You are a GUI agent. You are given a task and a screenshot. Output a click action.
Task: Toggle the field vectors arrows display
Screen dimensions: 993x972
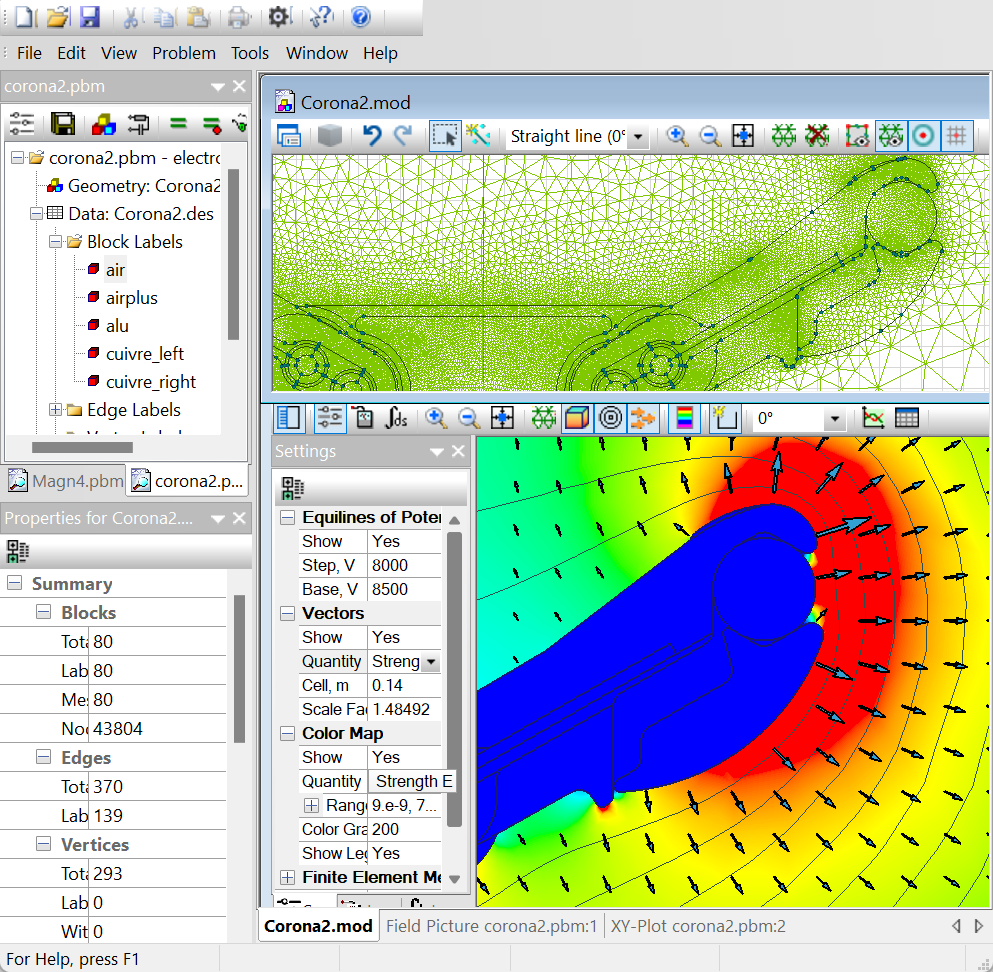coord(641,418)
